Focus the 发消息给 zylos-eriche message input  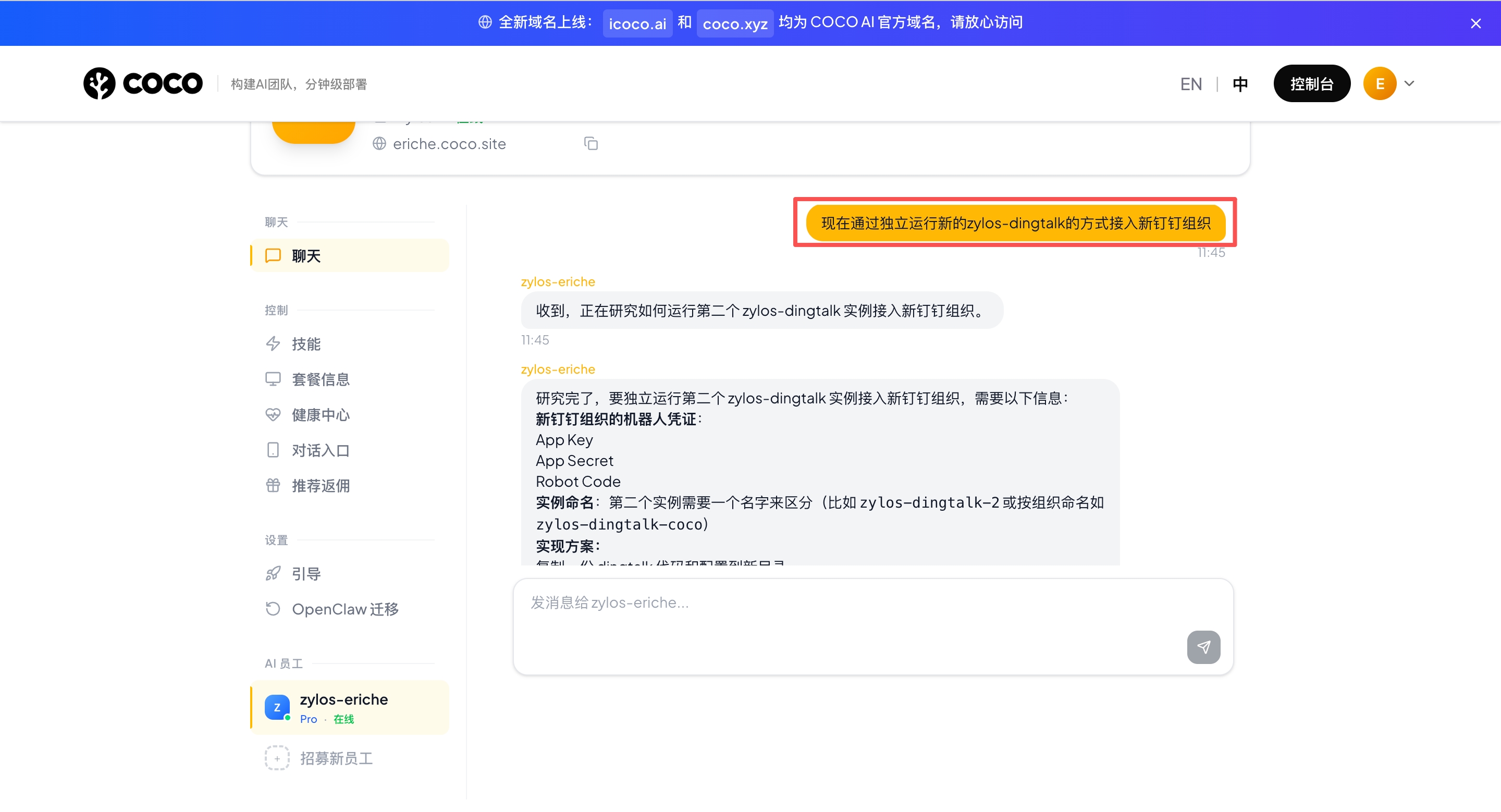click(873, 626)
